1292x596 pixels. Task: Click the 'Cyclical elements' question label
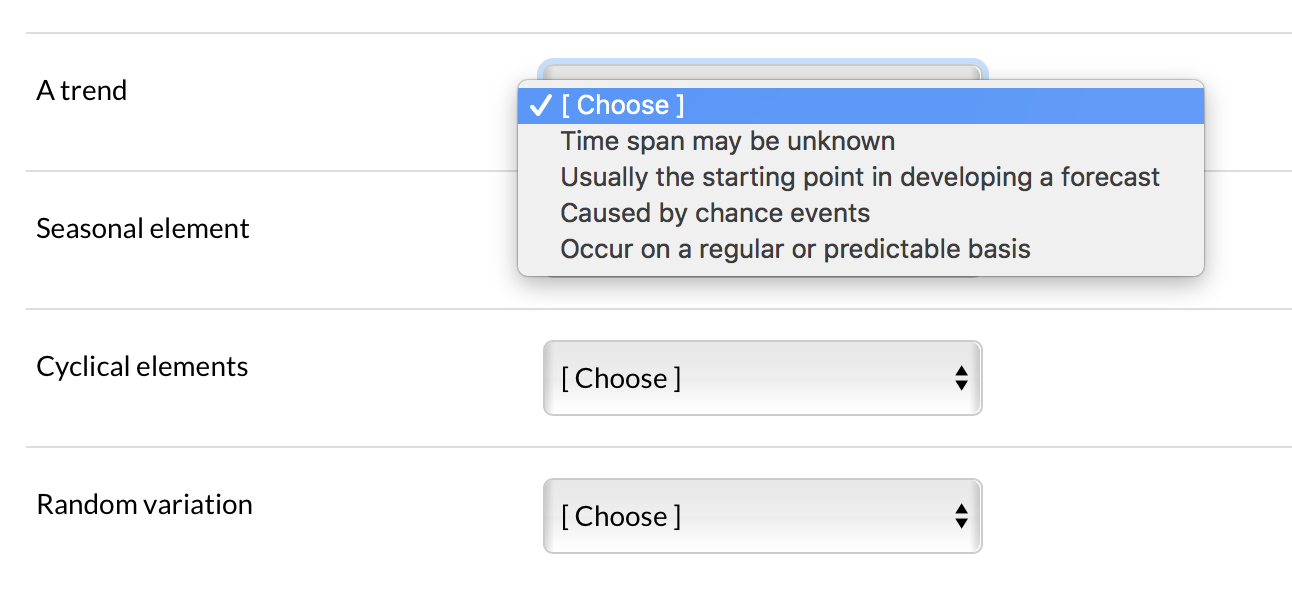tap(142, 366)
